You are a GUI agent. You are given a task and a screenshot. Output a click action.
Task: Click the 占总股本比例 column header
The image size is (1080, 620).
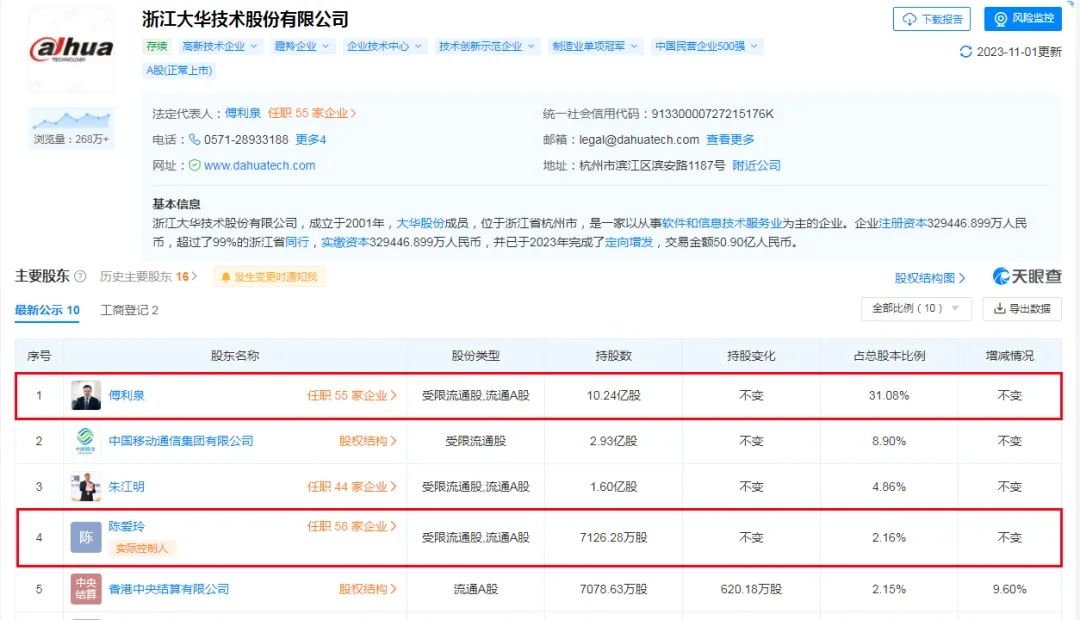pyautogui.click(x=889, y=355)
